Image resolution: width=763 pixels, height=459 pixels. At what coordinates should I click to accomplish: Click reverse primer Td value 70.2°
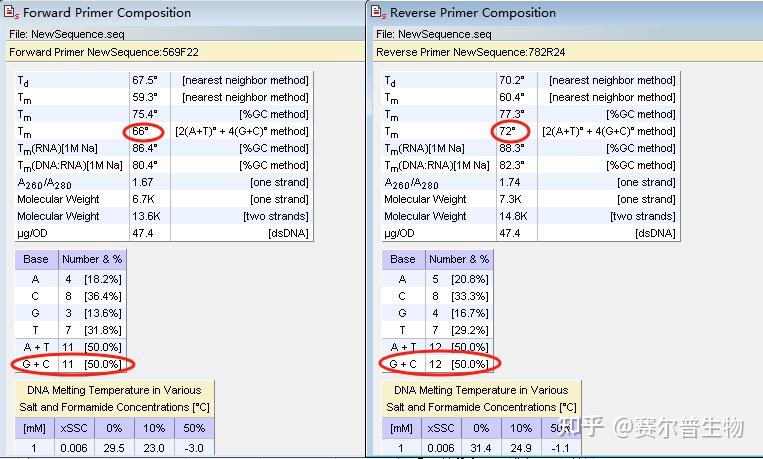[511, 80]
